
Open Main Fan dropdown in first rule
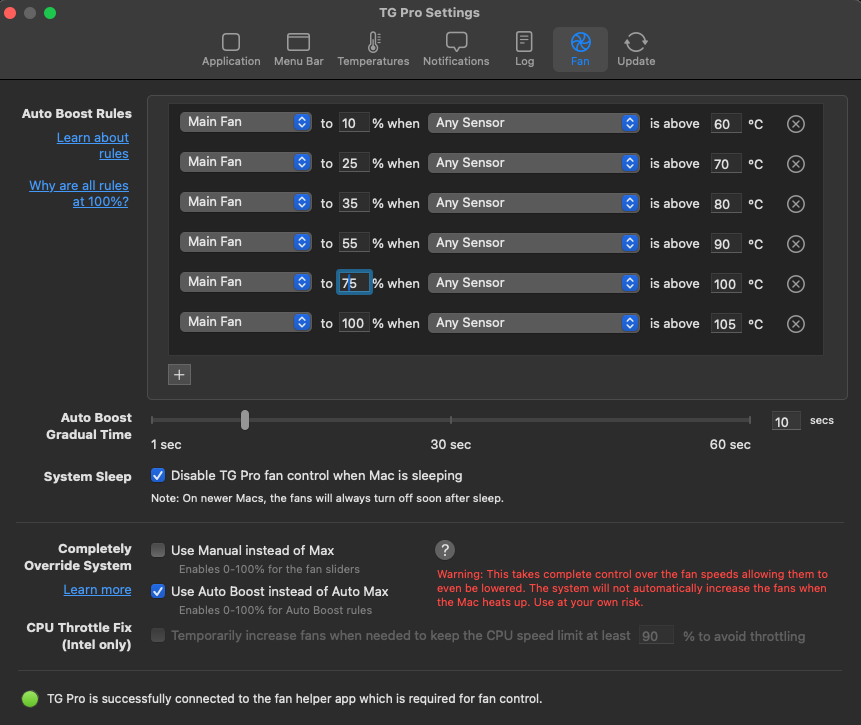246,122
